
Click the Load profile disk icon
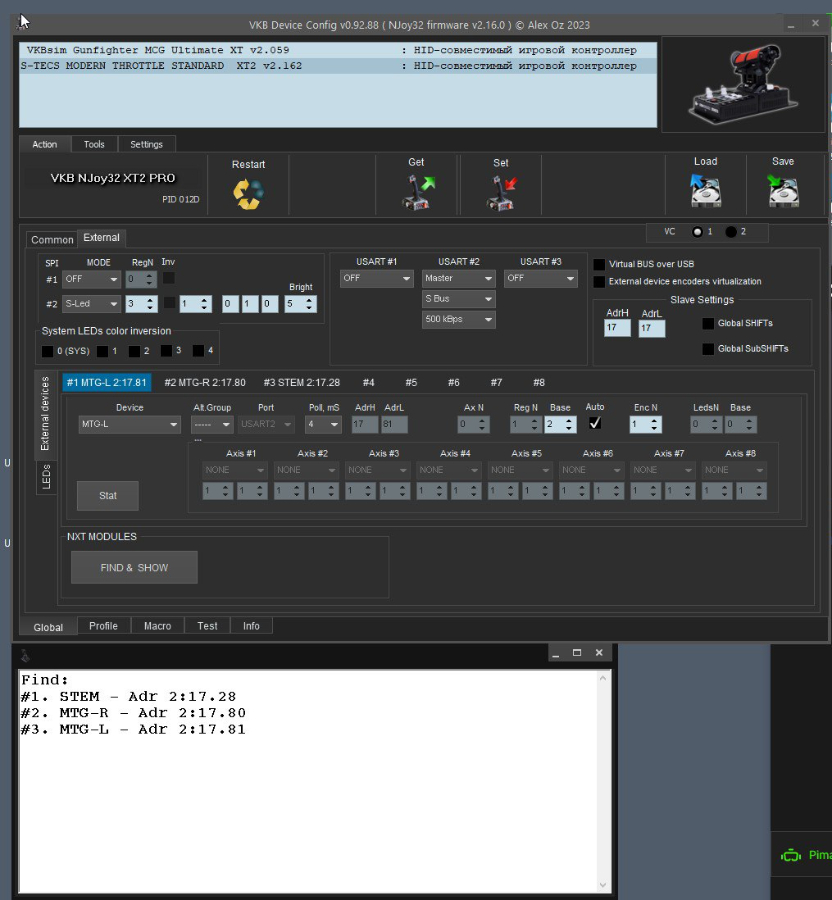point(705,190)
